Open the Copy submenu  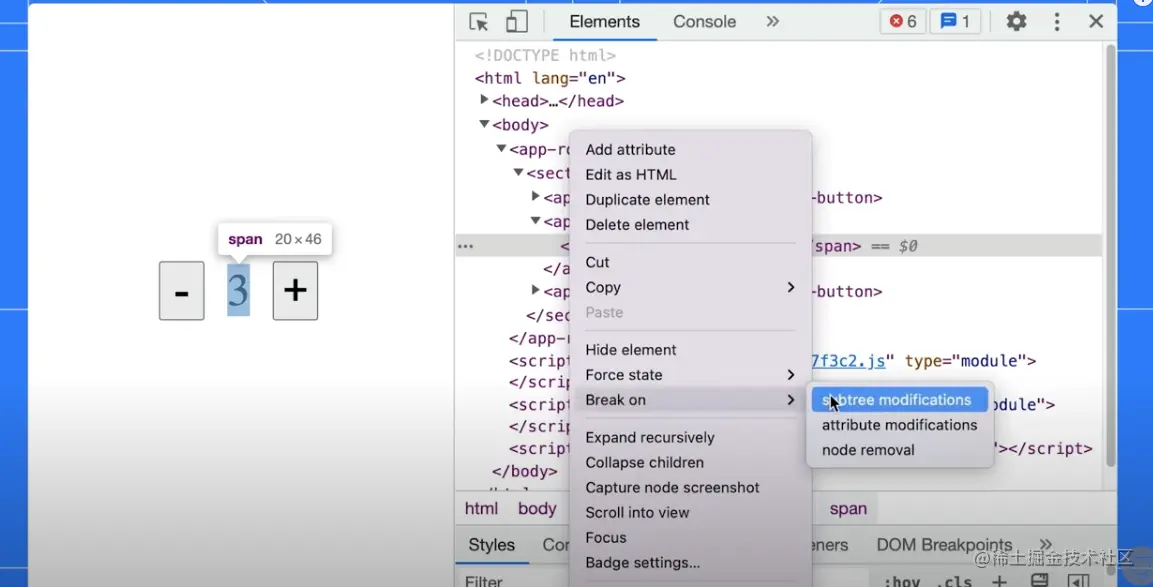pyautogui.click(x=690, y=288)
